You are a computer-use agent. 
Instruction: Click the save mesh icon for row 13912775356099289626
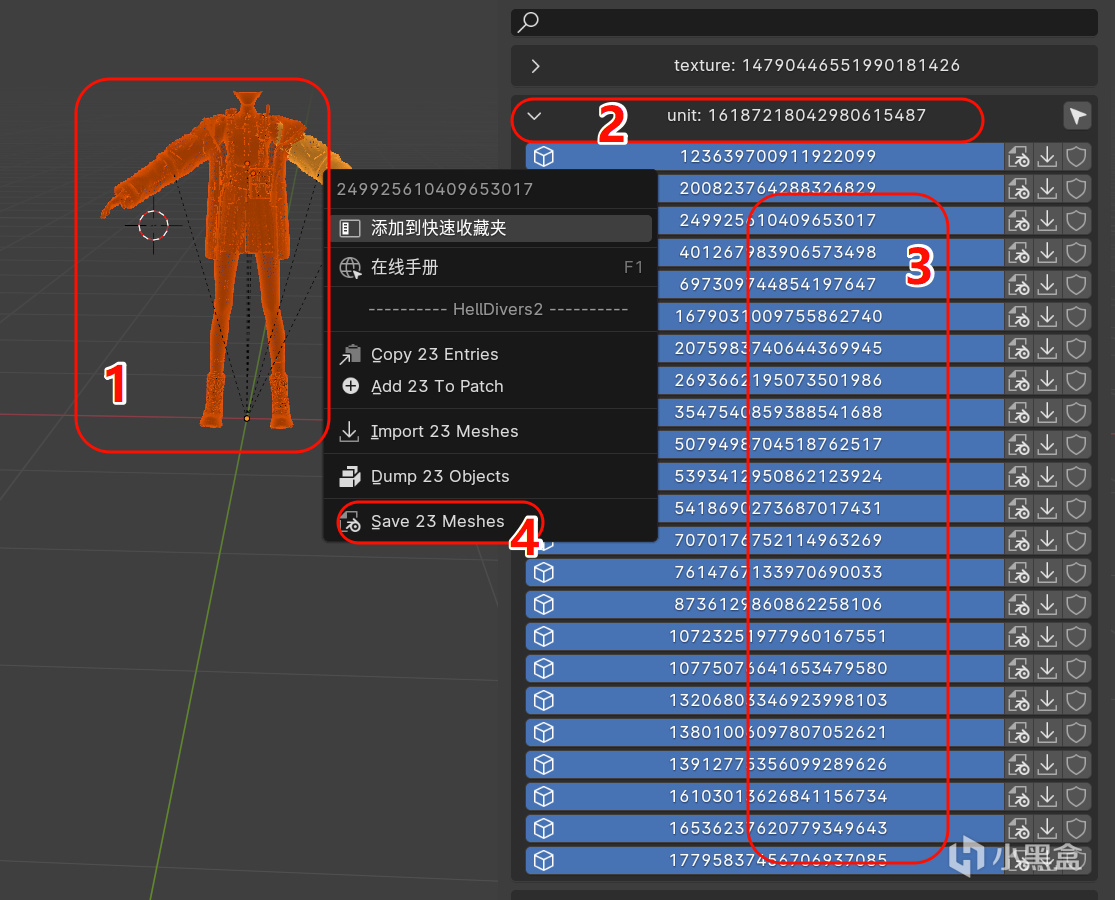[x=1019, y=764]
